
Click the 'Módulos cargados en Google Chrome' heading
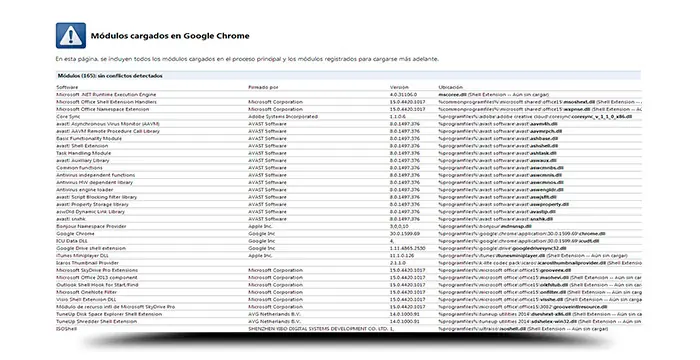pyautogui.click(x=170, y=36)
